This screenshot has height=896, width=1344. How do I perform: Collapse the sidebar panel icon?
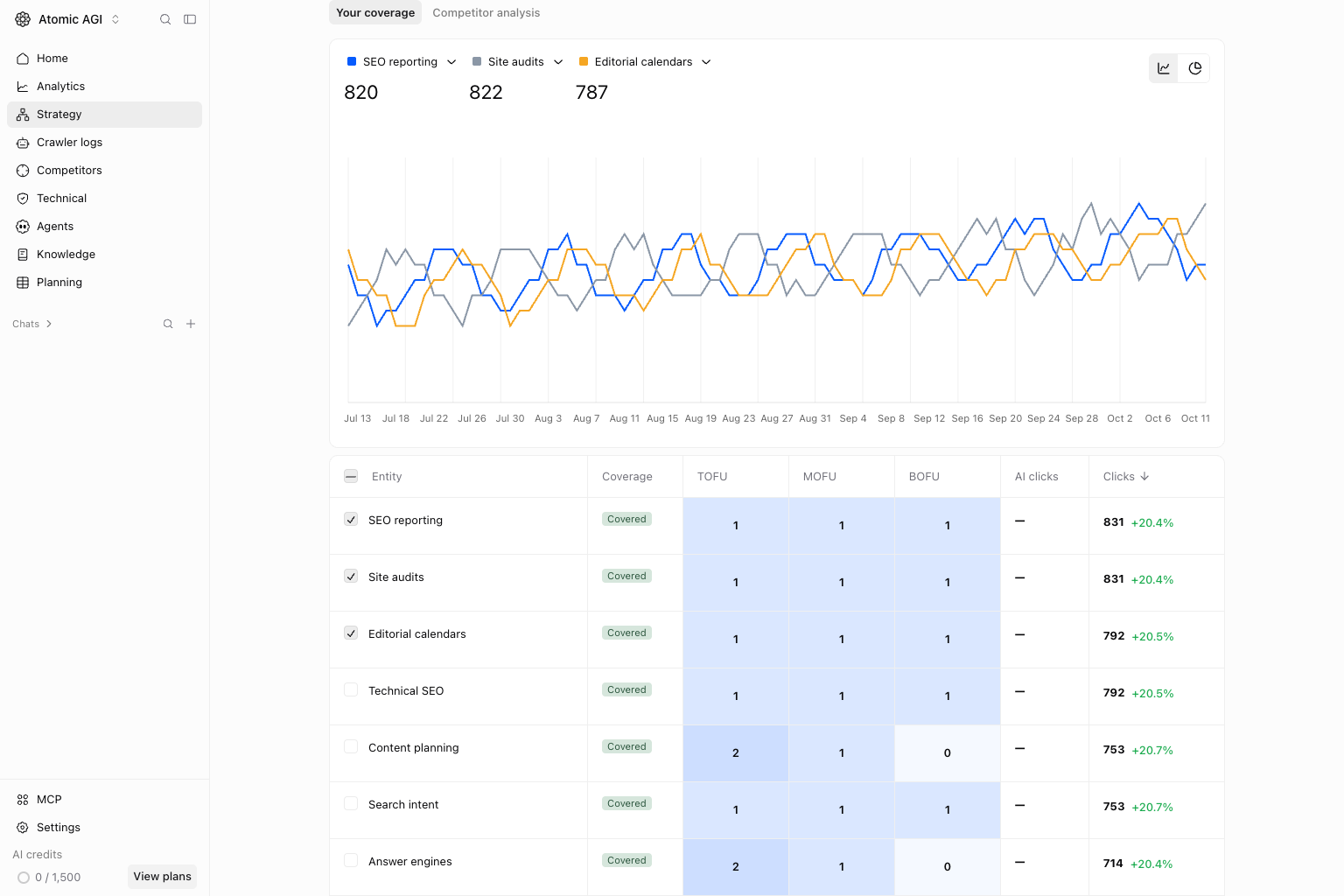(x=190, y=19)
